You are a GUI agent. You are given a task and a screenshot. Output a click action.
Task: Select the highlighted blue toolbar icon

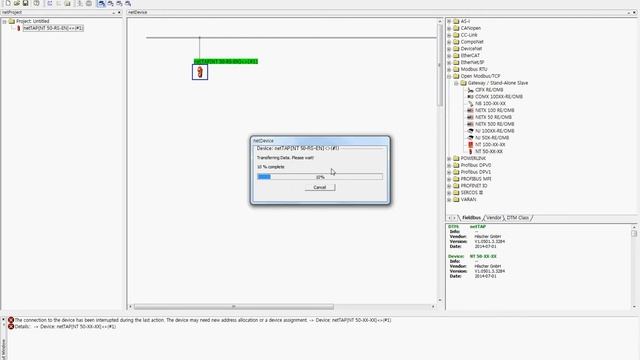pos(101,4)
